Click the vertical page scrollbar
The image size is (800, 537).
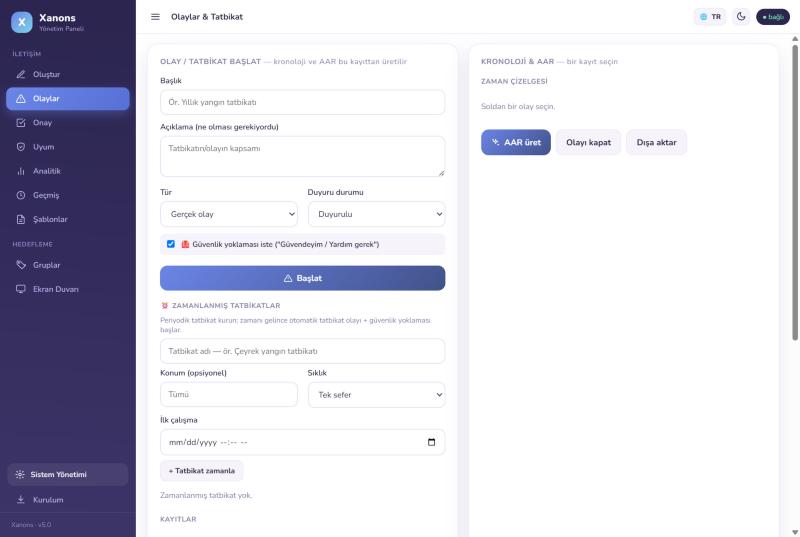(x=795, y=193)
